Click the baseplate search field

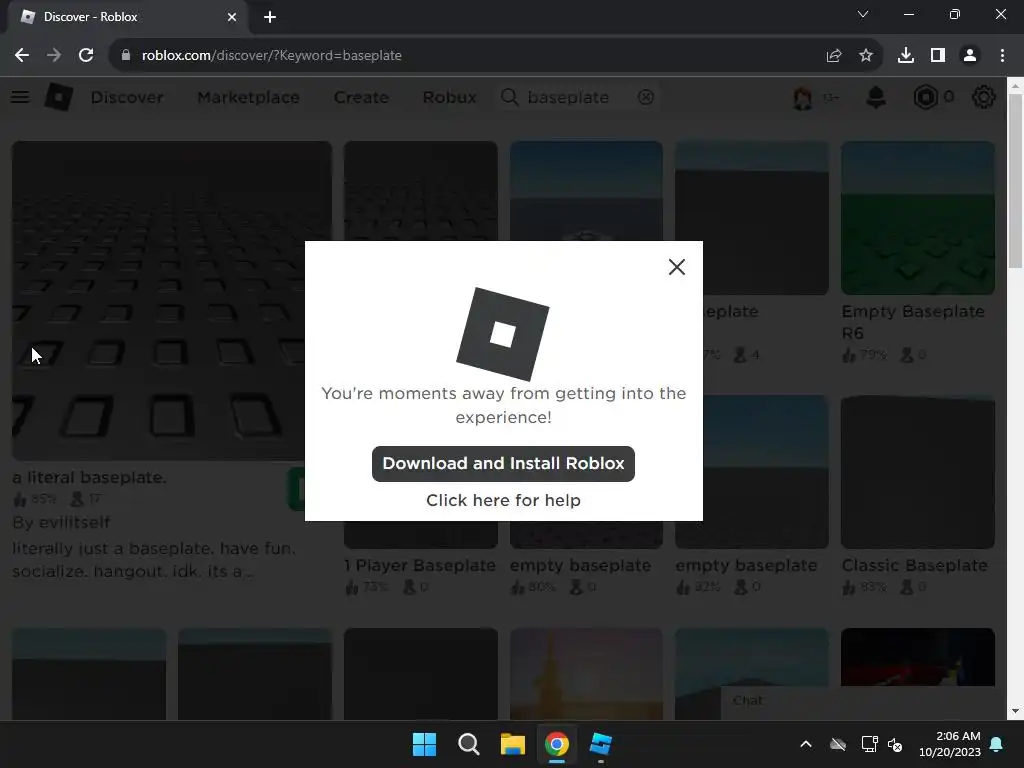(578, 97)
